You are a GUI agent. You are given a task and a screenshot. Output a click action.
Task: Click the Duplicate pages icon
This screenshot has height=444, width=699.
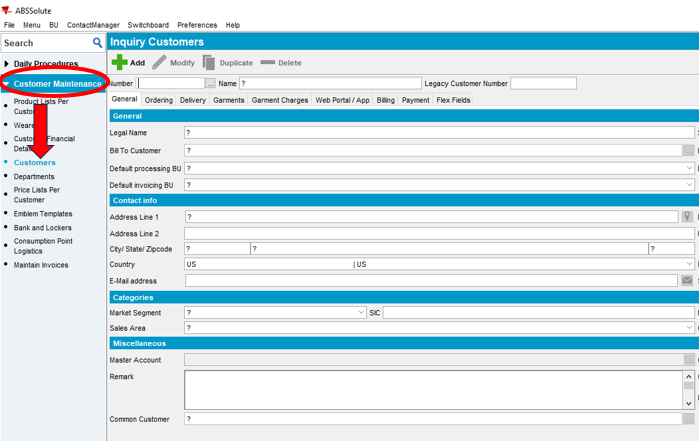pyautogui.click(x=209, y=63)
